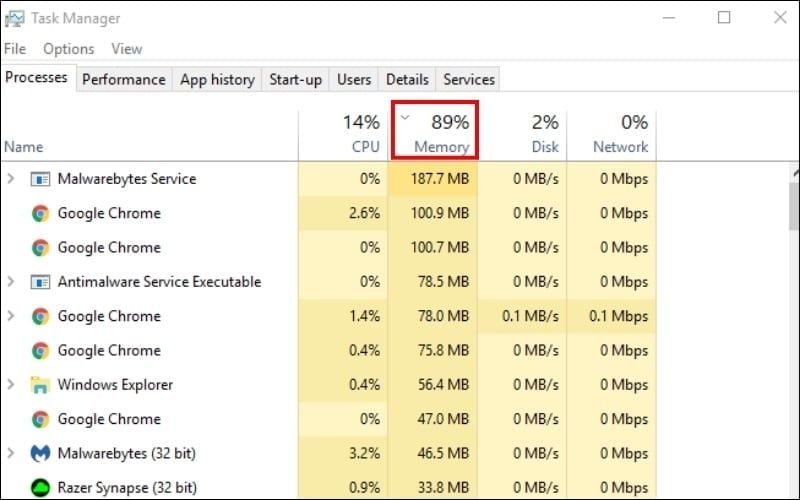Expand the Windows Explorer process group
Viewport: 800px width, 500px height.
[11, 385]
